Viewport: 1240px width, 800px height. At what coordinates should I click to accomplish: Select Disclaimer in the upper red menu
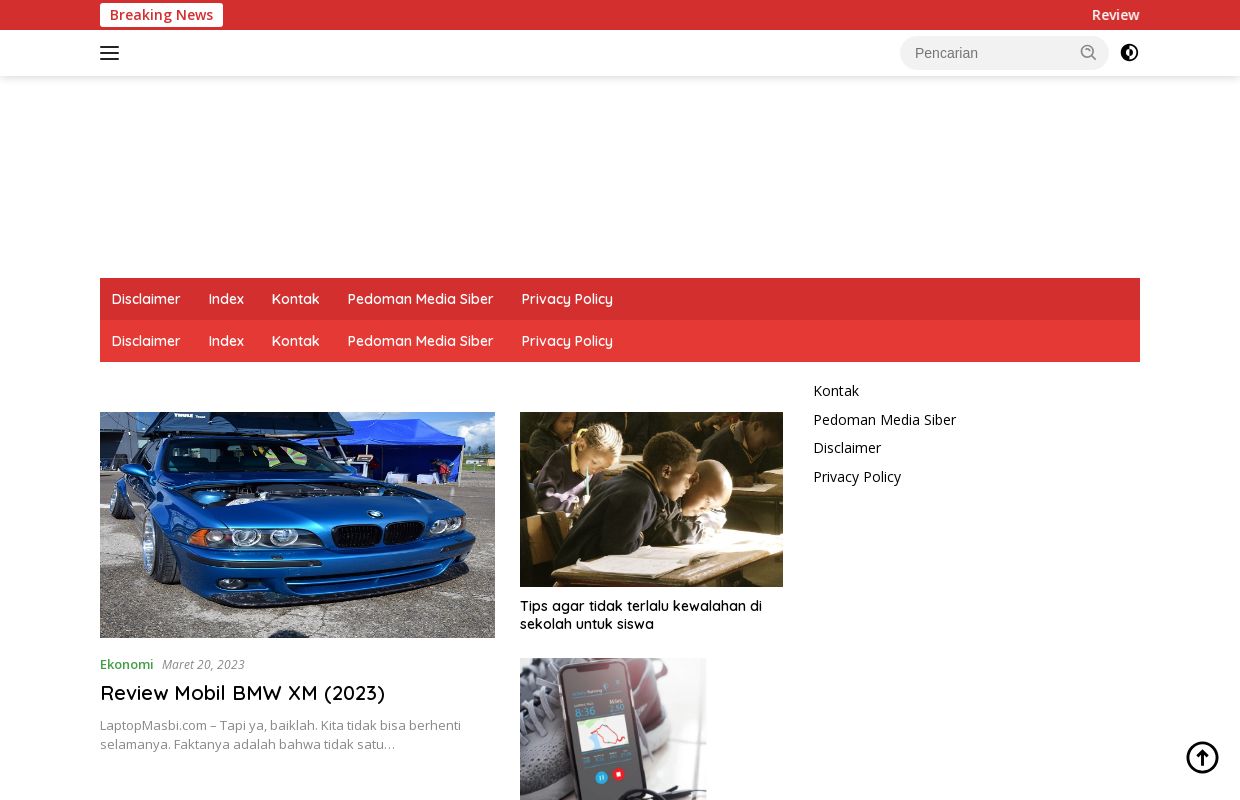click(x=146, y=299)
